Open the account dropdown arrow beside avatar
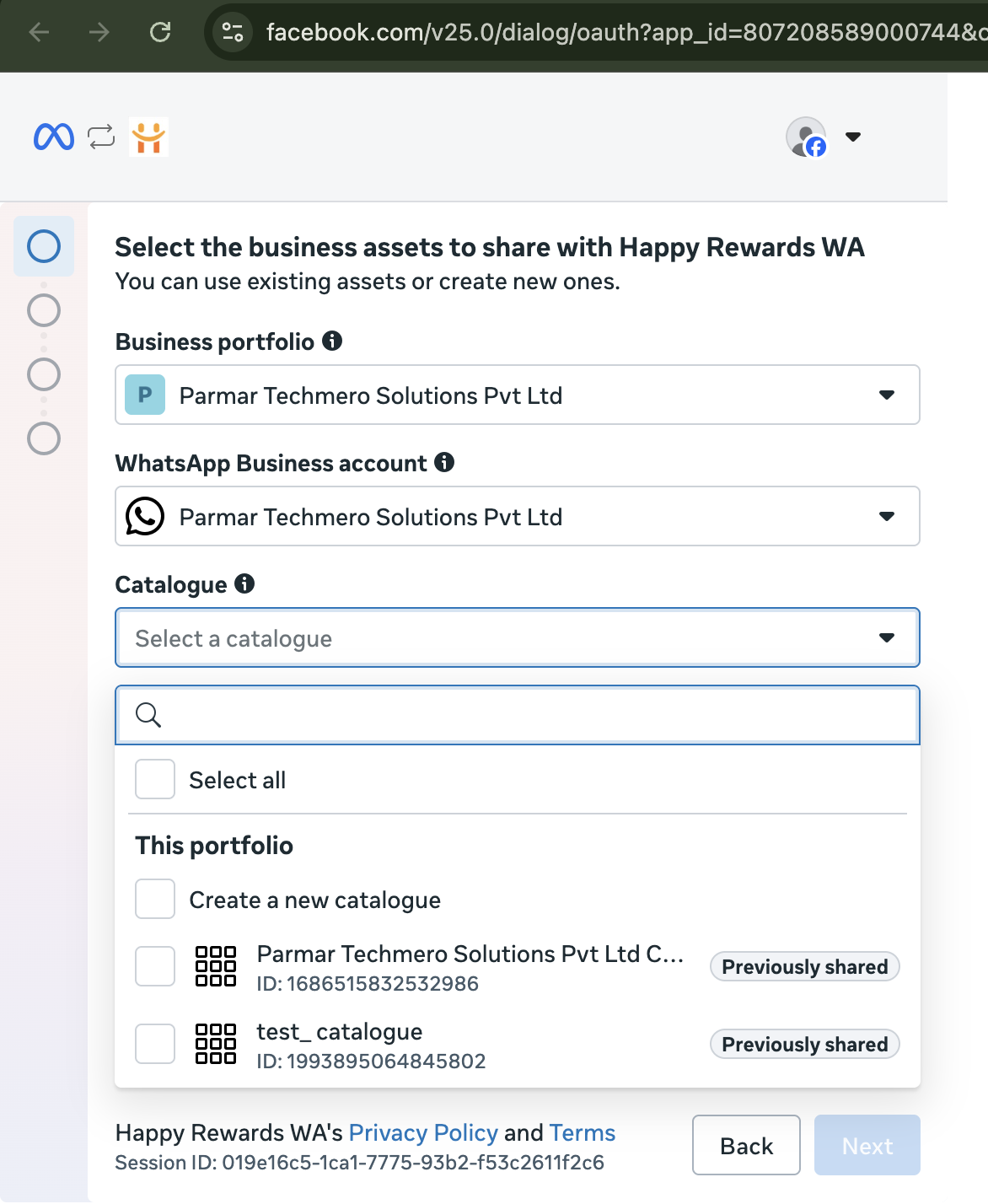The height and width of the screenshot is (1204, 988). (853, 137)
